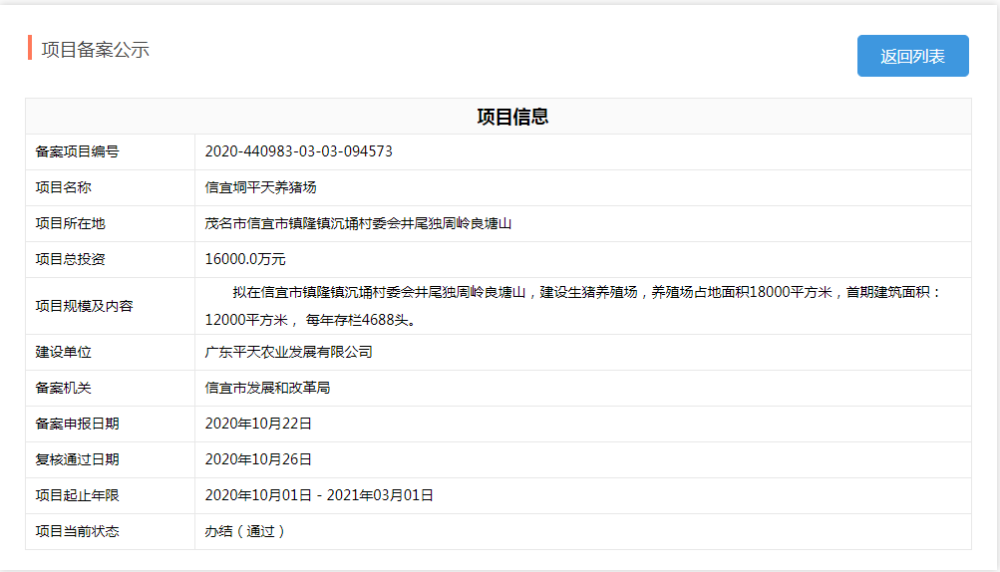1000x572 pixels.
Task: Click the 建设单位 label cell
Action: [110, 352]
